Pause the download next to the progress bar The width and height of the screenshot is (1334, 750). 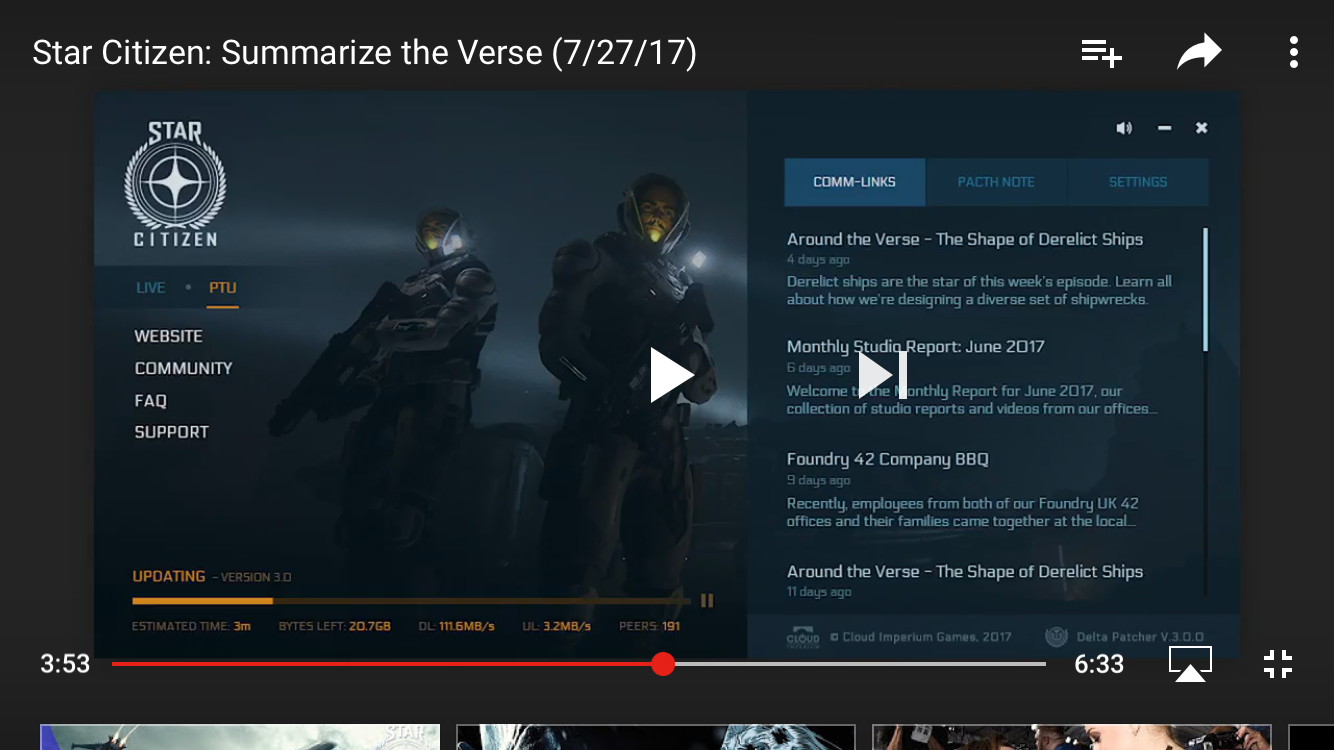[x=707, y=600]
